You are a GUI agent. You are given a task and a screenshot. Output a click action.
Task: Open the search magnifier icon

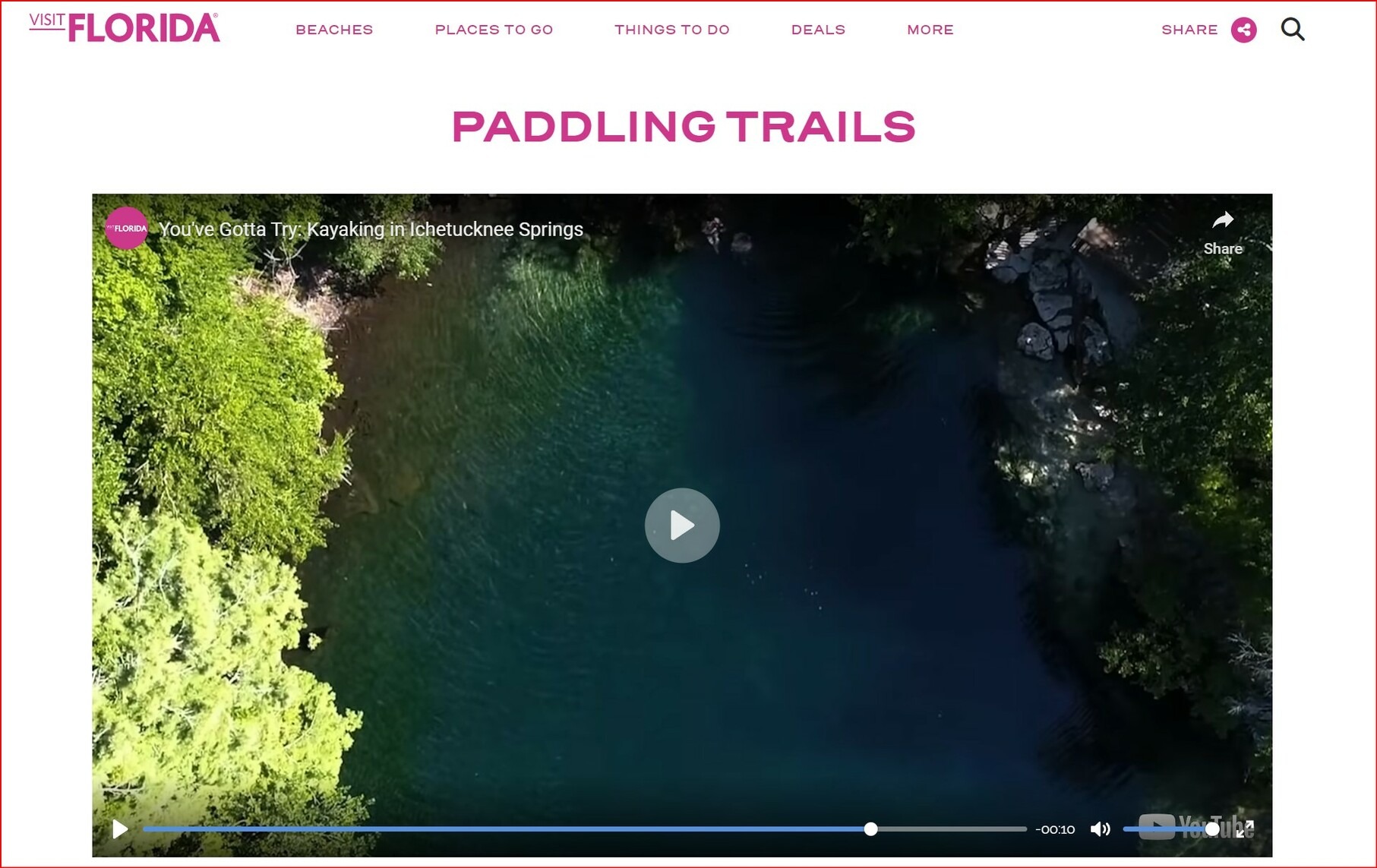(x=1293, y=30)
